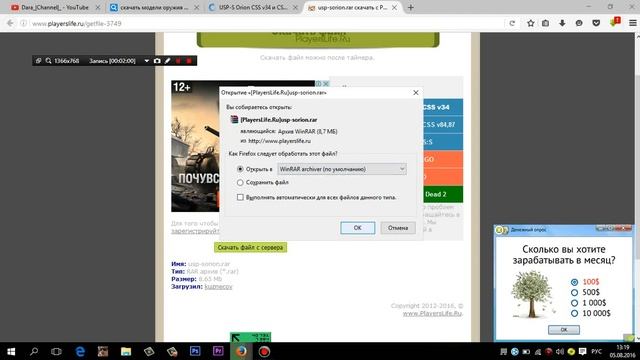
Task: Focus the playerslife.ru address bar
Action: coord(261,23)
